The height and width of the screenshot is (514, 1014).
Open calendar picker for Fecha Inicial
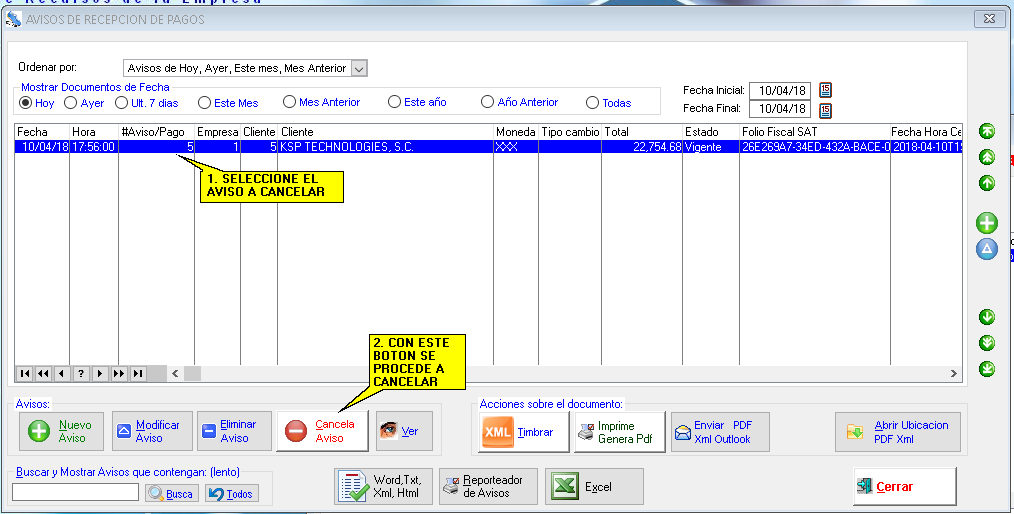[825, 90]
